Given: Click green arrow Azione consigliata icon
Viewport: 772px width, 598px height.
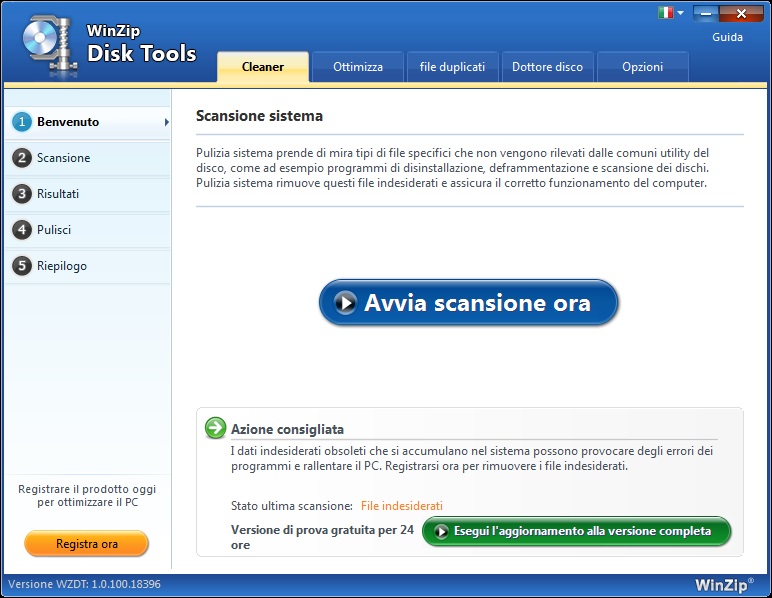Looking at the screenshot, I should pos(216,428).
